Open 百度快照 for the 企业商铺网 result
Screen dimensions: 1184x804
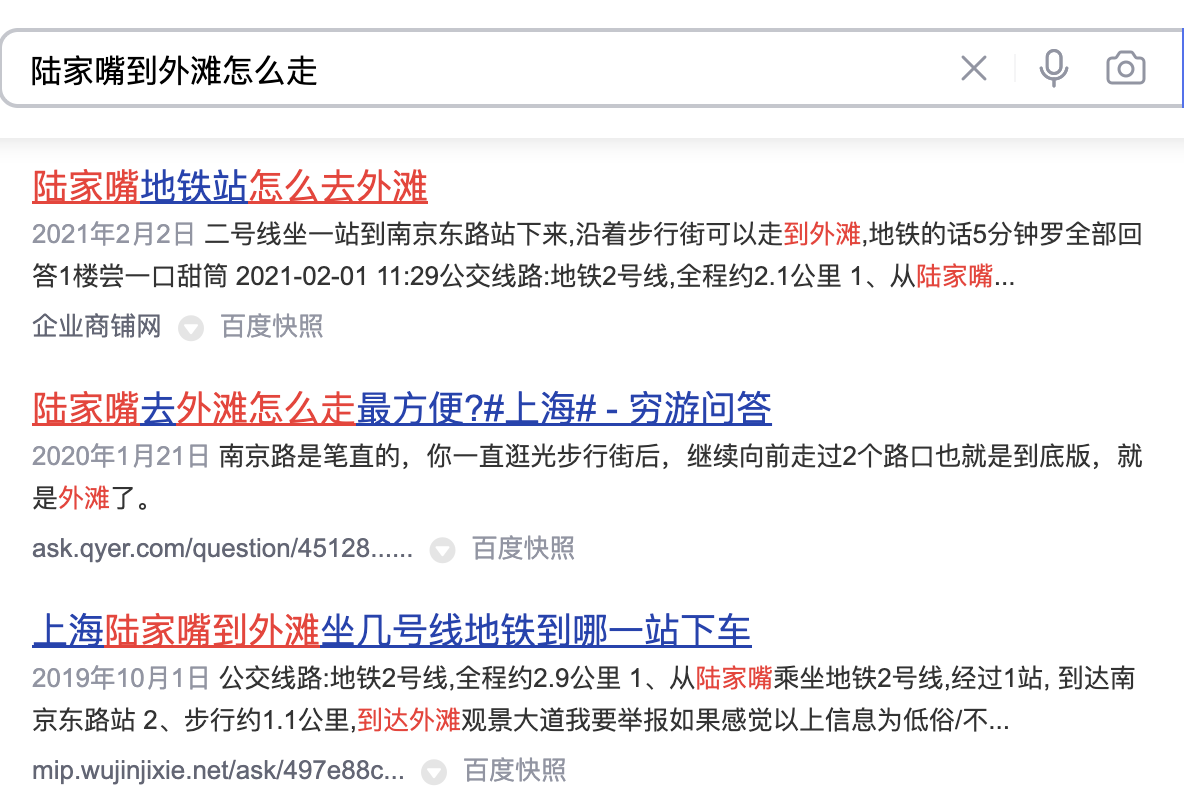[272, 327]
